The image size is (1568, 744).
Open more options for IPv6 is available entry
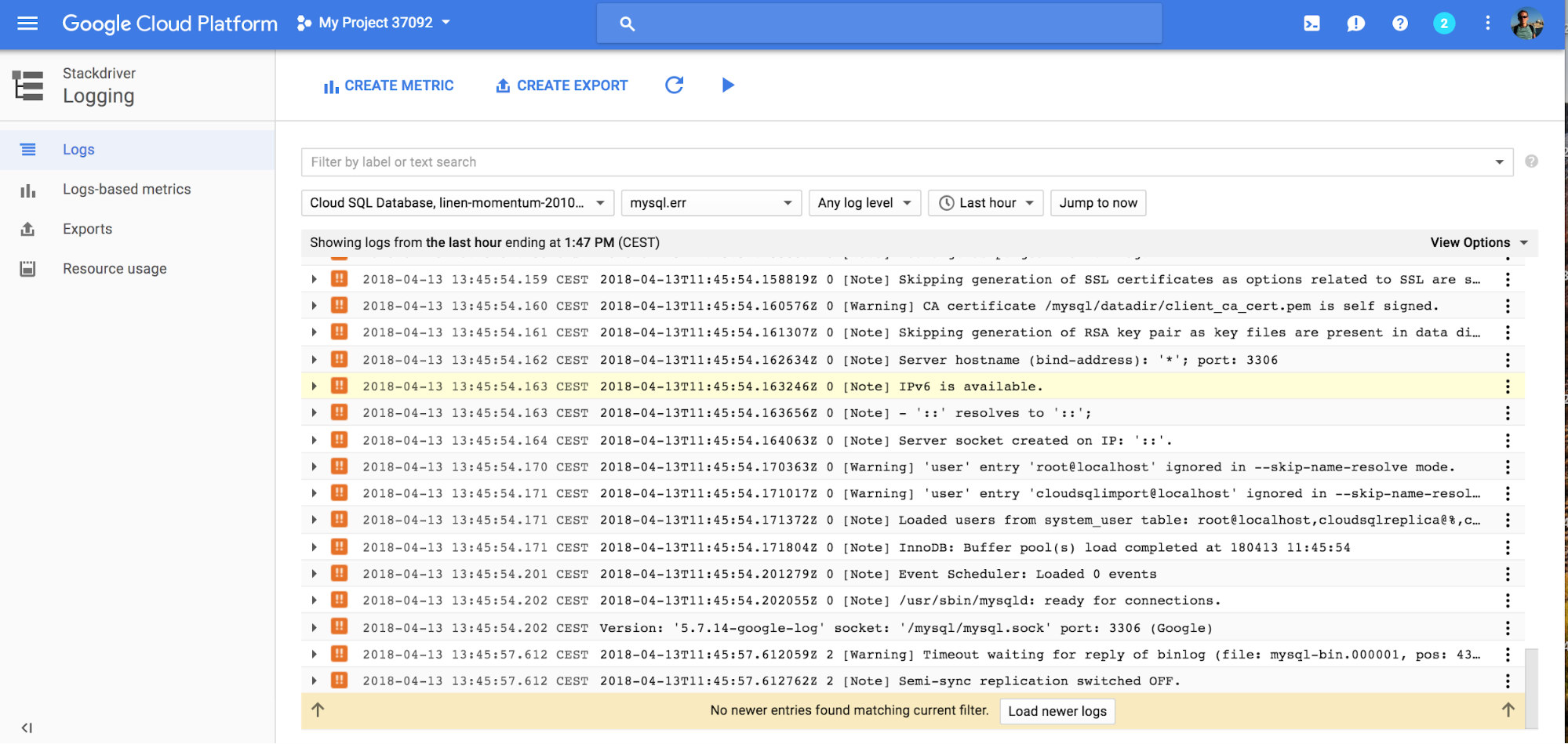click(x=1508, y=387)
